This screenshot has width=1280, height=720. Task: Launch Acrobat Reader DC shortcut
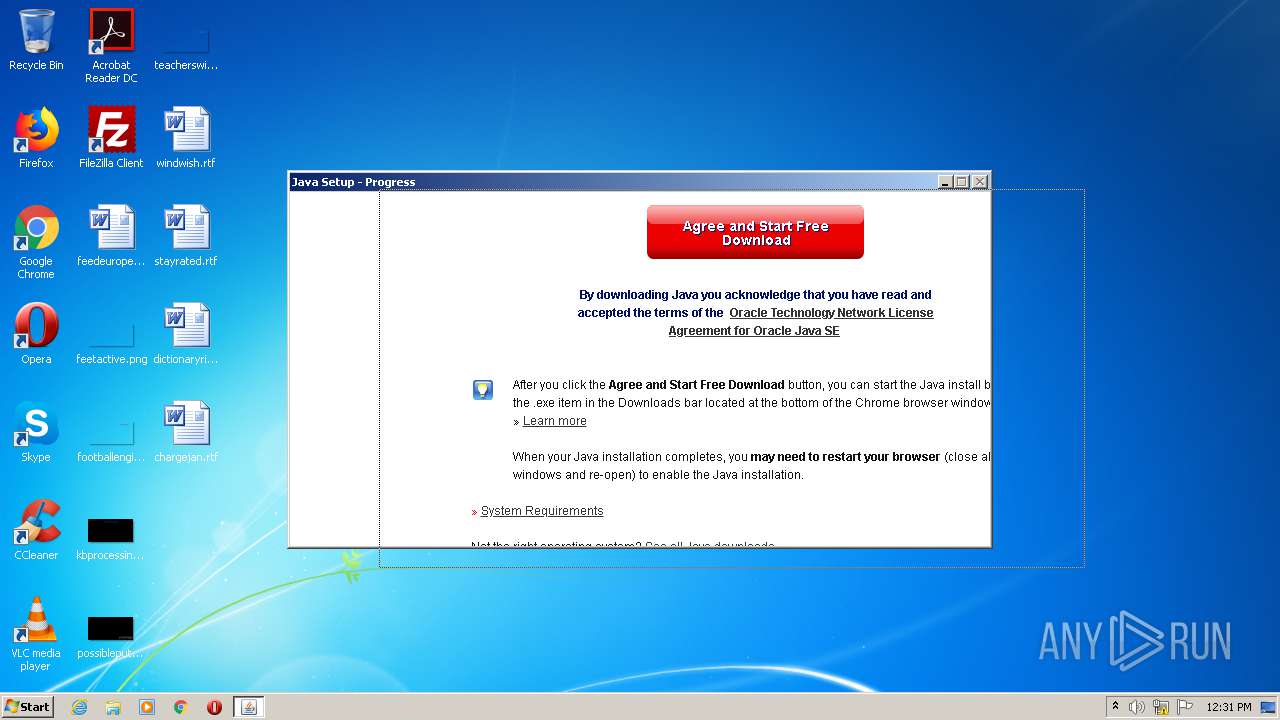click(x=111, y=46)
